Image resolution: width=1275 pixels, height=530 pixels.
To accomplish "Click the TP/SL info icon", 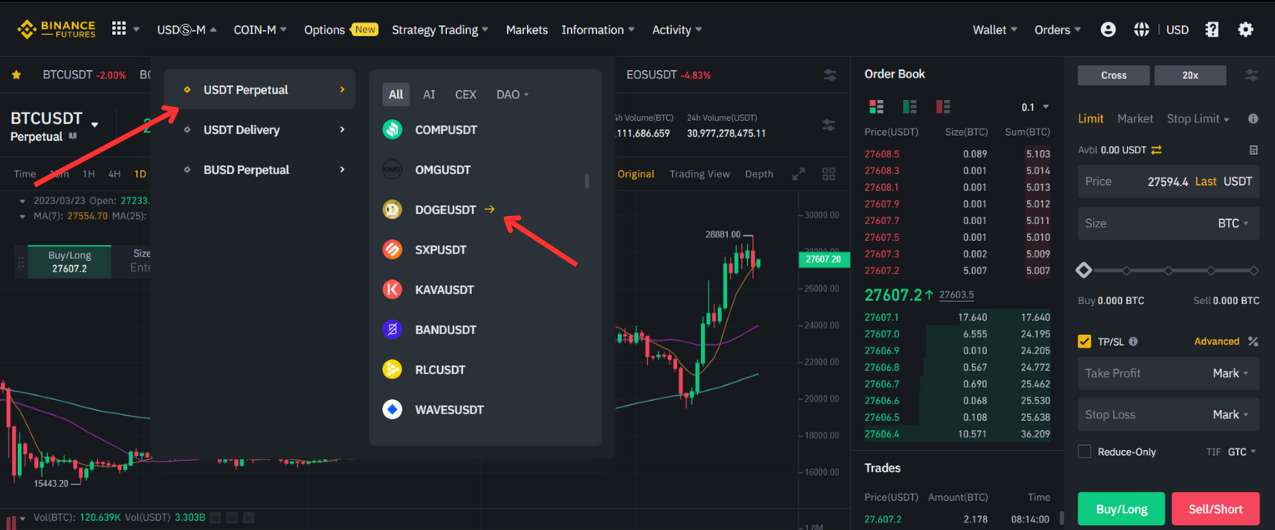I will [1133, 341].
